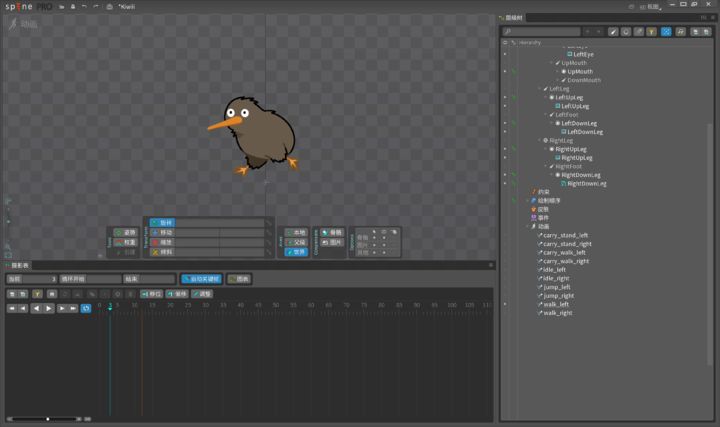
Task: Collapse the RightLeg bone node
Action: point(539,140)
